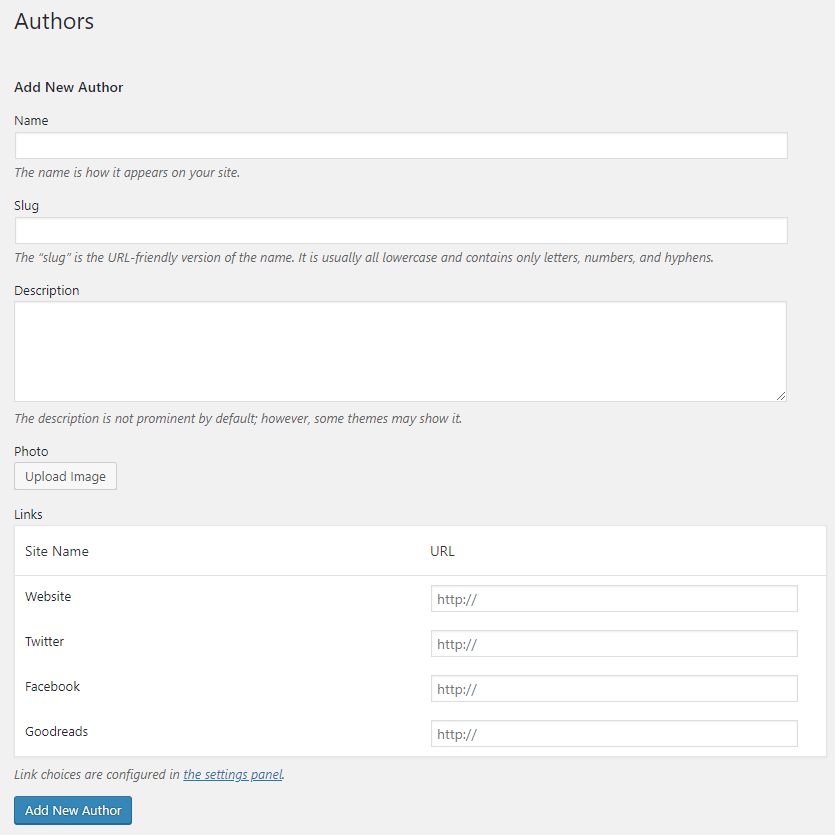
Task: Click the Website row label
Action: 48,596
